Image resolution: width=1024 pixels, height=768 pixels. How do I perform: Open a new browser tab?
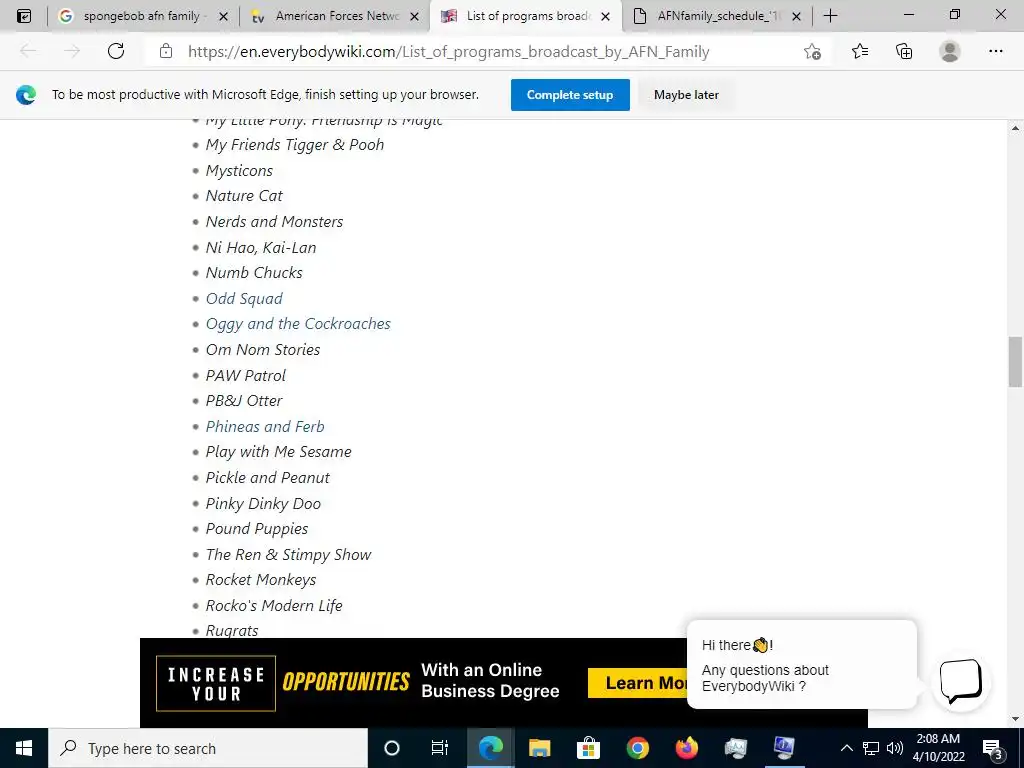[x=830, y=16]
